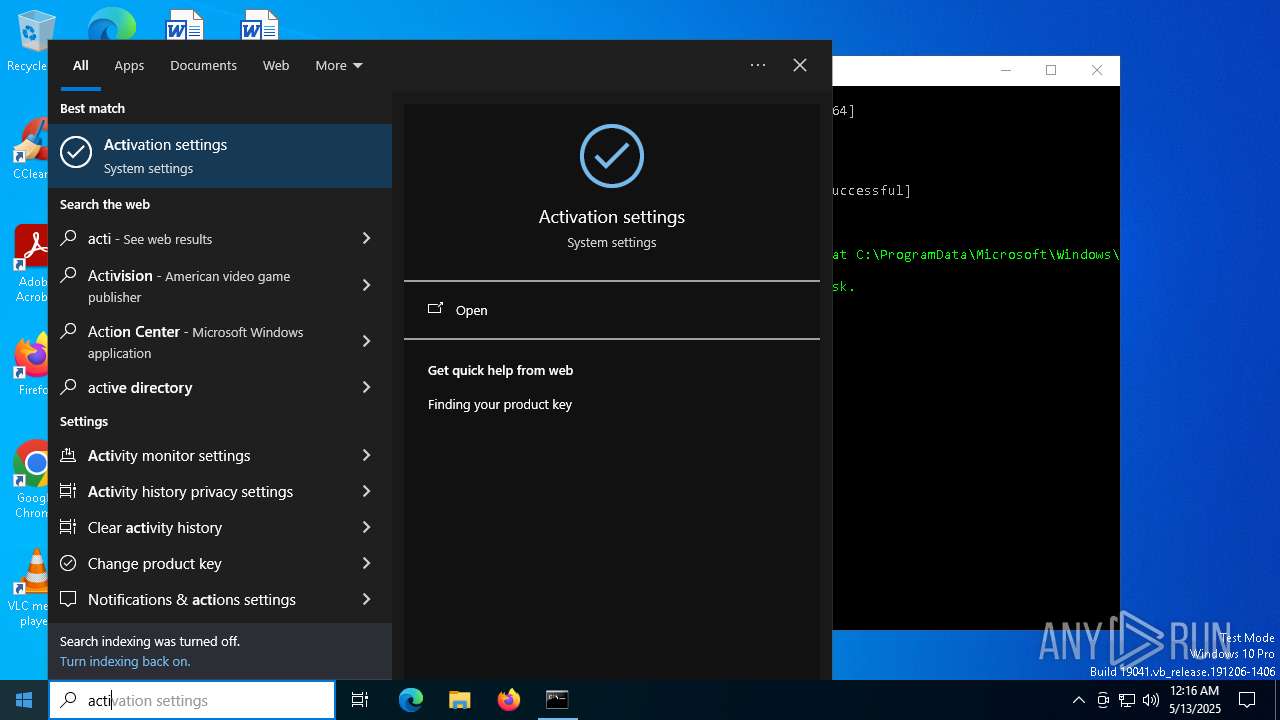Maximize the command prompt window

[1051, 70]
